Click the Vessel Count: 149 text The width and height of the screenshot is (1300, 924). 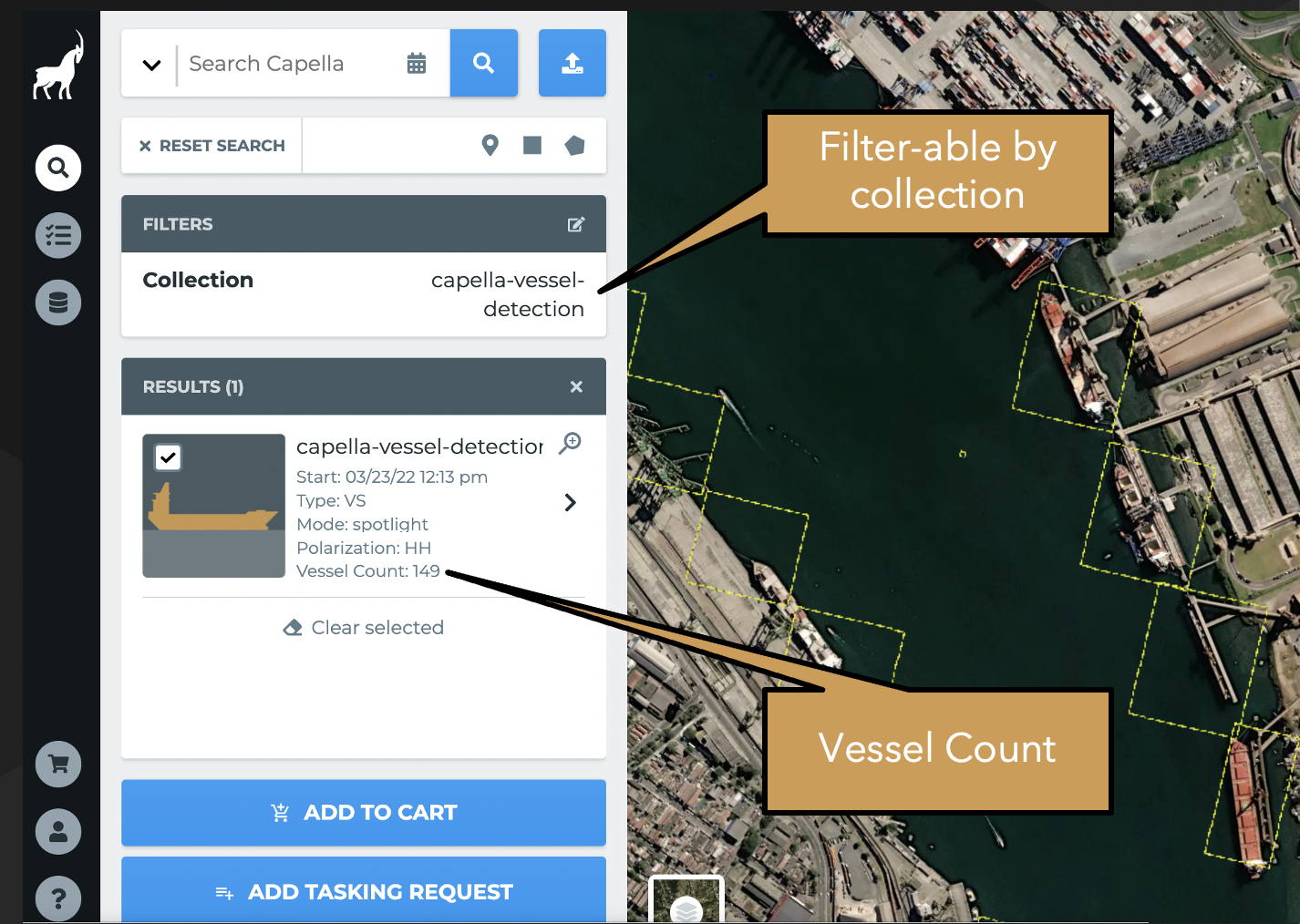[368, 571]
